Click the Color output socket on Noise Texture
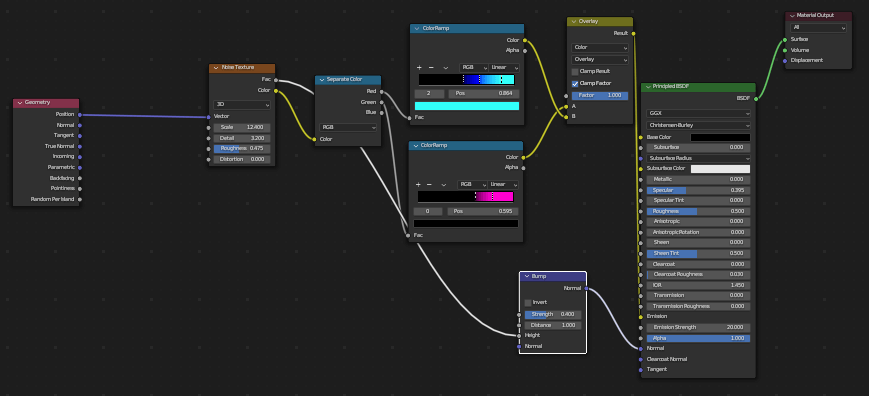The height and width of the screenshot is (396, 869). 275,90
